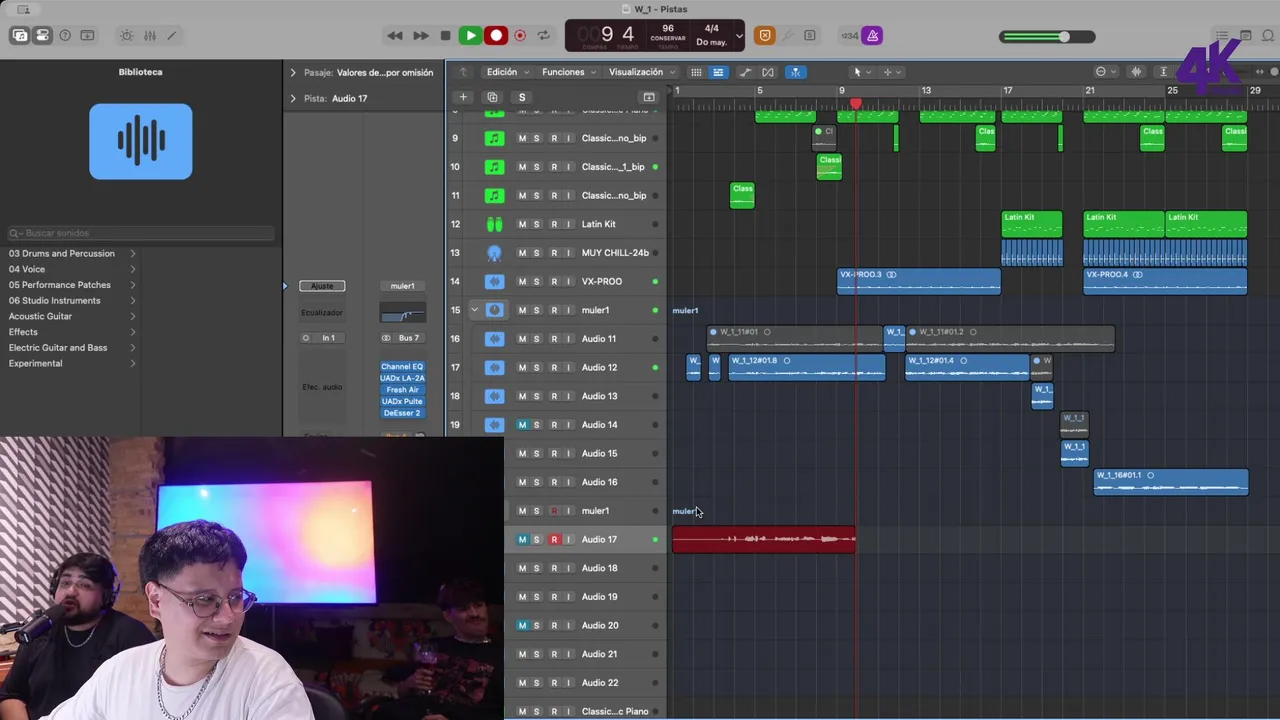The width and height of the screenshot is (1280, 720).
Task: Select Acoustic Guitar in library list
Action: 41,316
